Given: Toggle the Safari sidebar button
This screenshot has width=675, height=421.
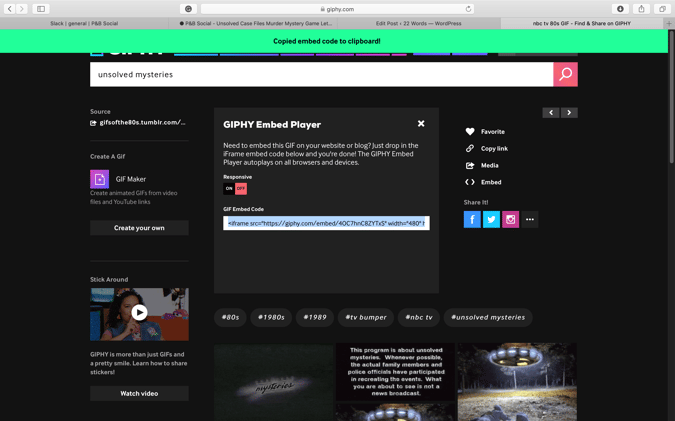Looking at the screenshot, I should point(41,9).
